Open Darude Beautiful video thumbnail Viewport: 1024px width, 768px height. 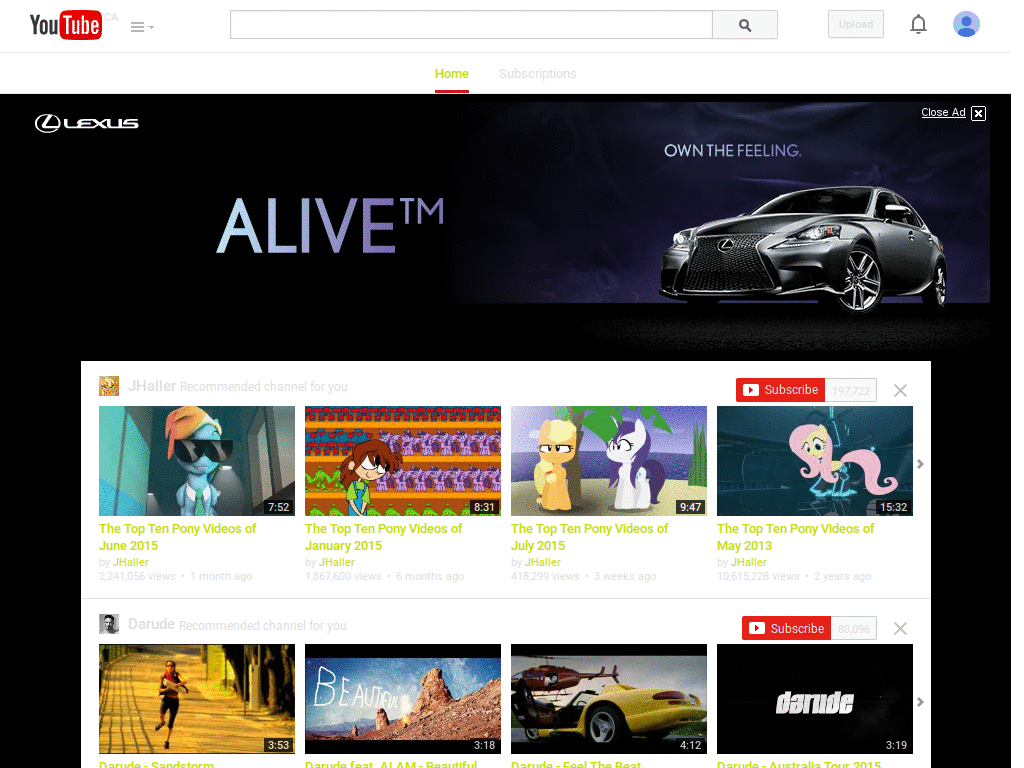point(403,699)
